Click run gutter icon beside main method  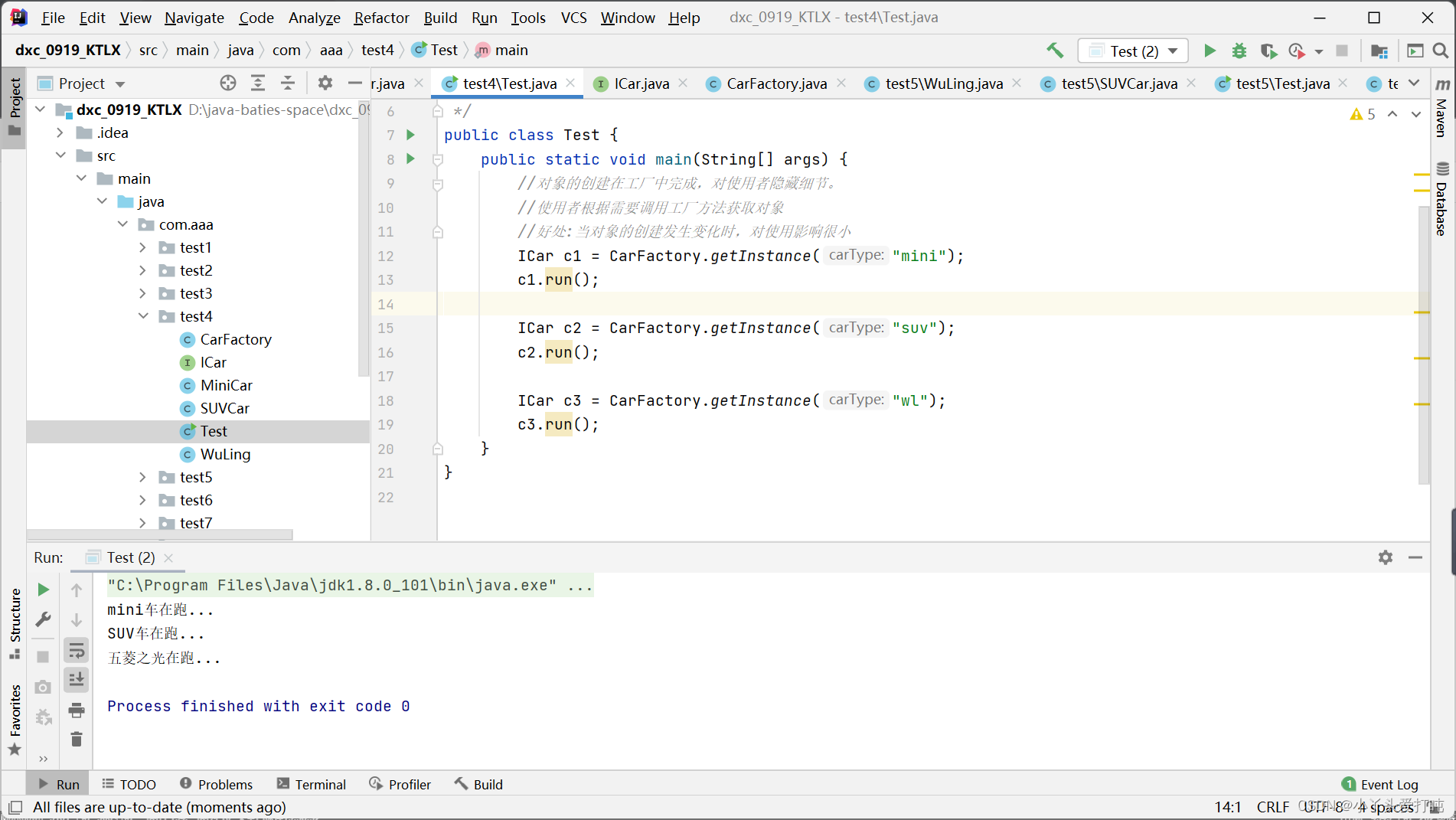[410, 159]
